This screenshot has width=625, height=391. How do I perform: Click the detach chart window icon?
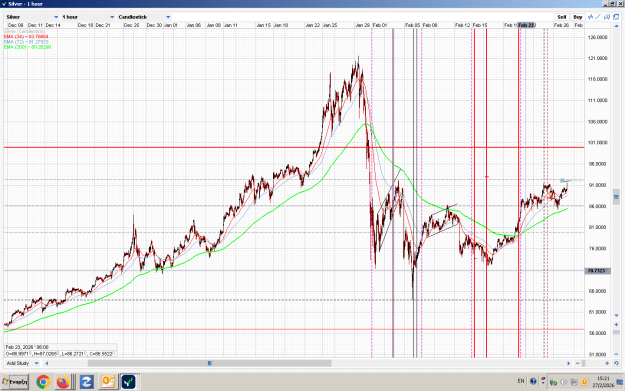point(616,17)
